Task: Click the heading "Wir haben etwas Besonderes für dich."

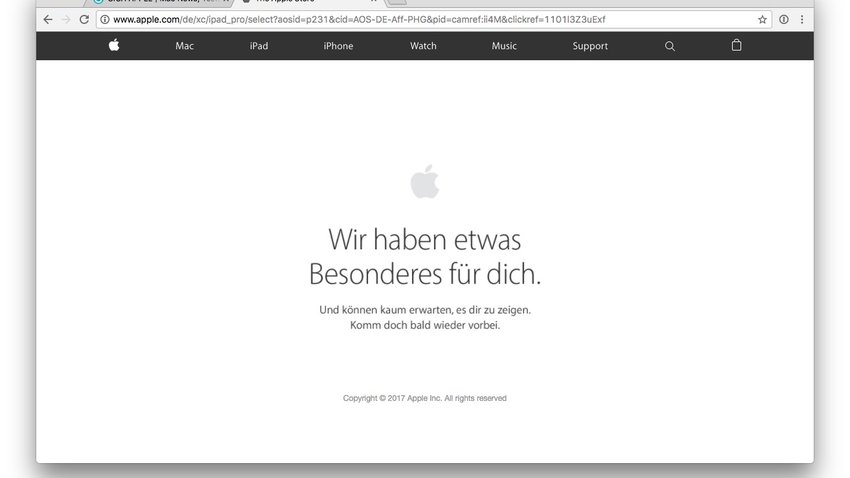Action: [424, 256]
